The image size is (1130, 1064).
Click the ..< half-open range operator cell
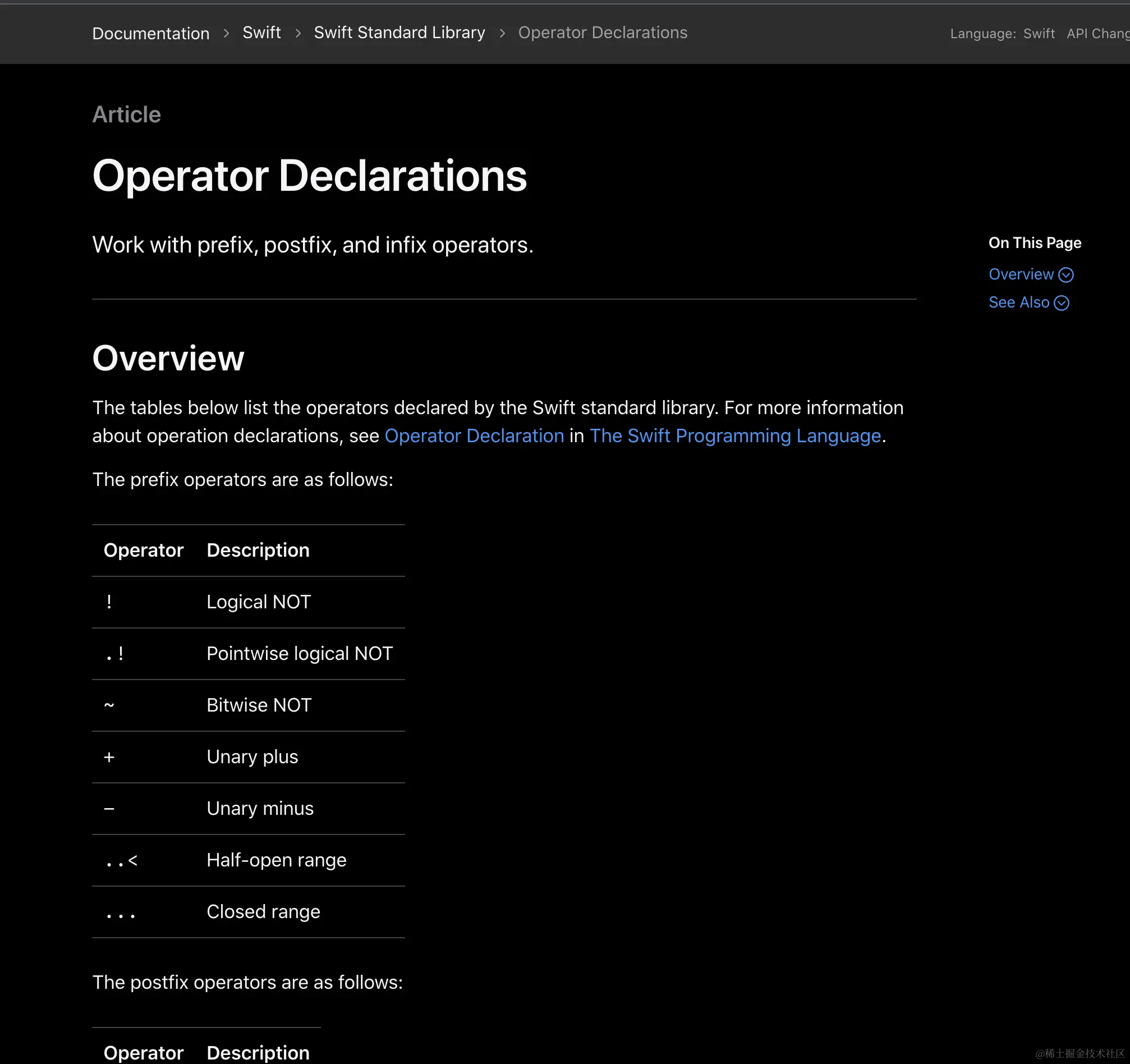[122, 860]
